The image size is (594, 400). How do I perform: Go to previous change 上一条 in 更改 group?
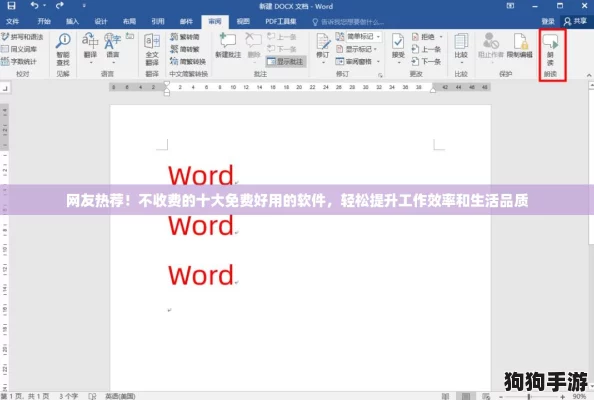tap(426, 49)
